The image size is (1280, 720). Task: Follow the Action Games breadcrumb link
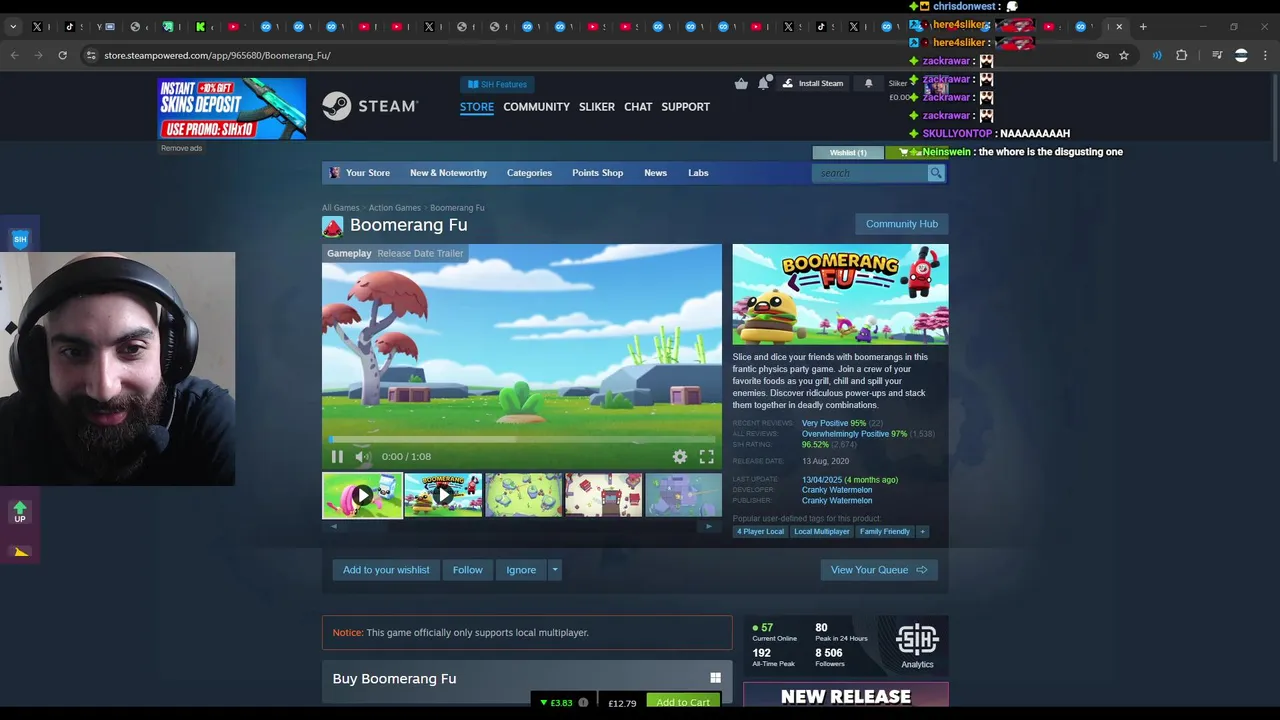(394, 208)
